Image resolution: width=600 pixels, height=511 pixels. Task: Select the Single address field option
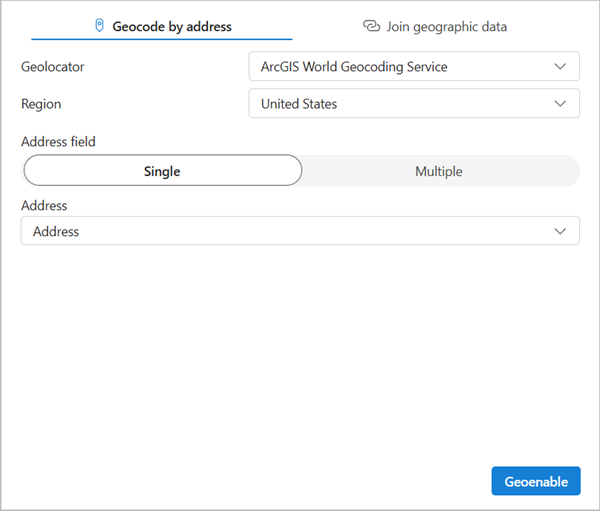[x=162, y=171]
